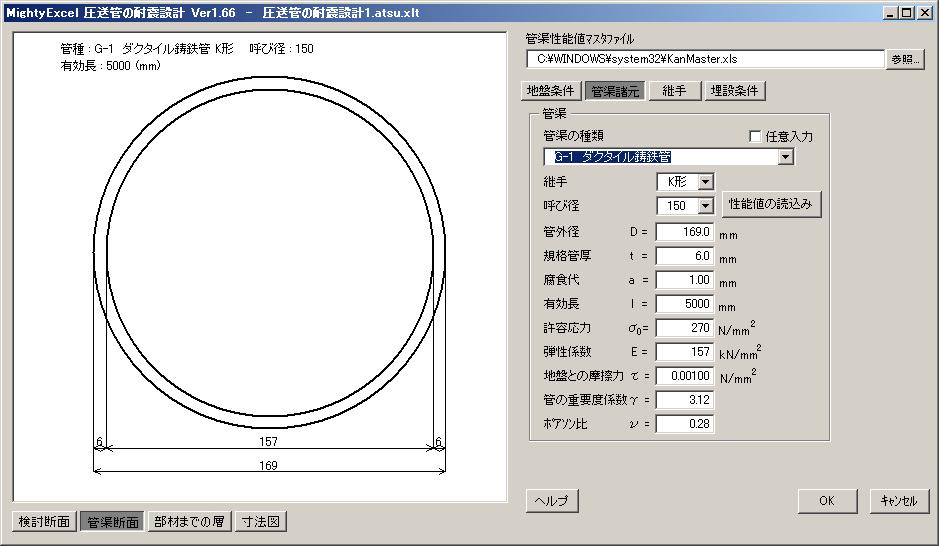The width and height of the screenshot is (939, 546).
Task: Click the 地盤との摩擦力 τ field
Action: (684, 375)
